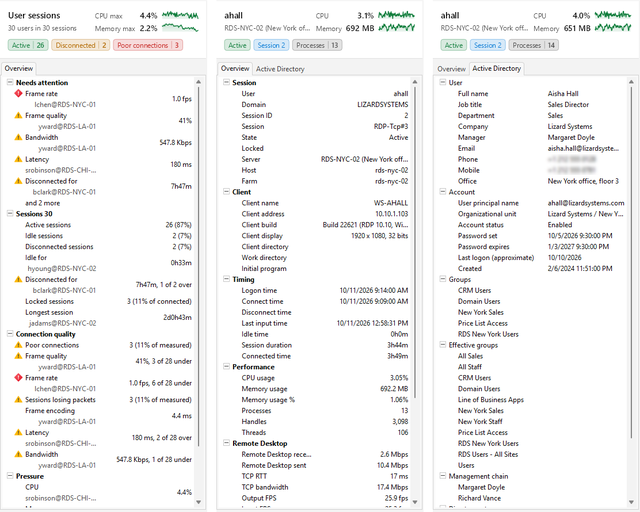Collapse the Performance group
This screenshot has height=512, width=640.
click(226, 367)
